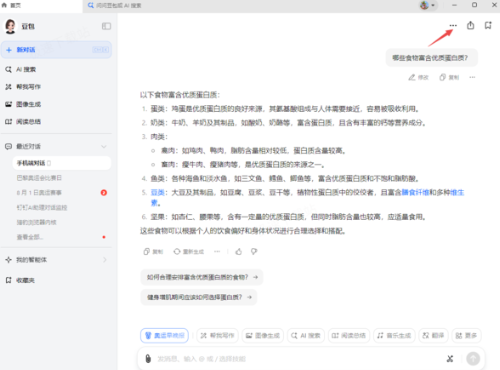Select the 阅读总结 chip above the input
Viewport: 500px width, 370px height.
pos(349,335)
